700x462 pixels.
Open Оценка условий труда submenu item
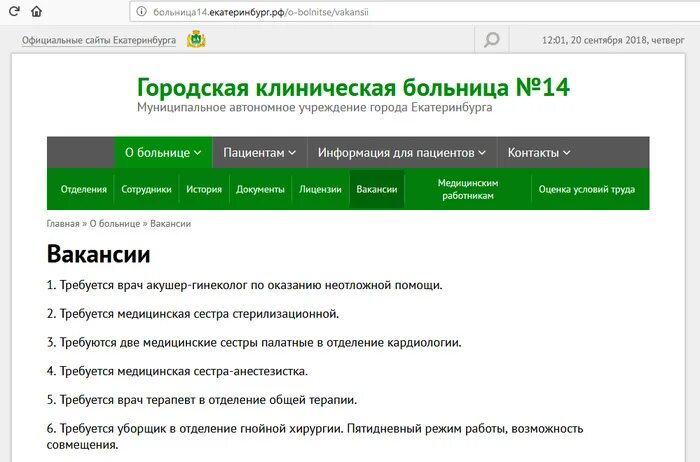click(587, 189)
